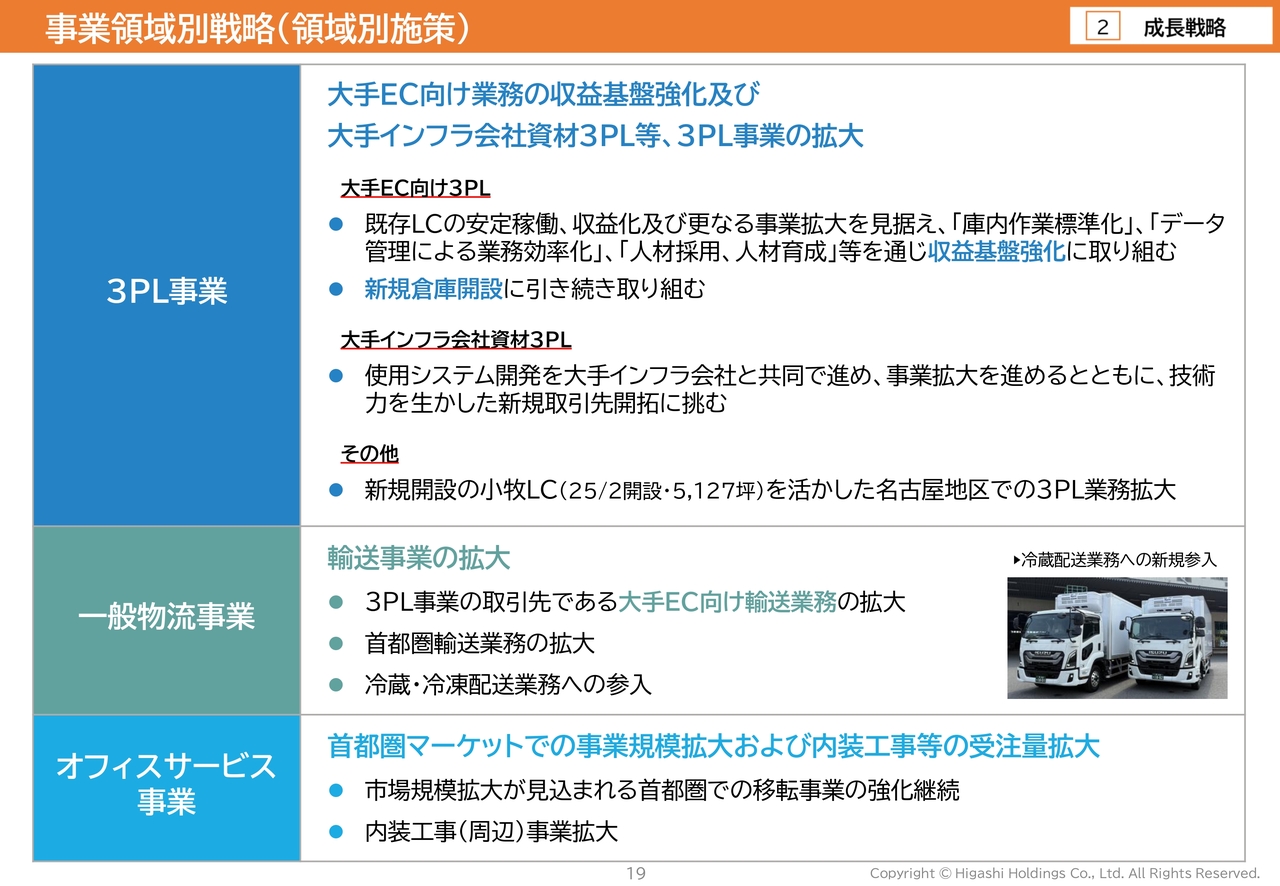Click the 内装工事(周辺)事業拡大 bullet item
This screenshot has height=886, width=1280.
point(491,832)
